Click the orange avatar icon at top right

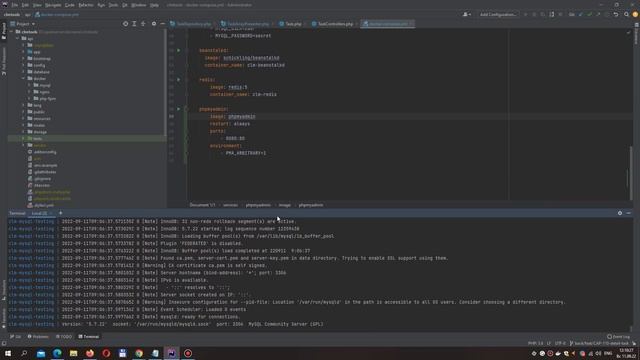coord(635,15)
